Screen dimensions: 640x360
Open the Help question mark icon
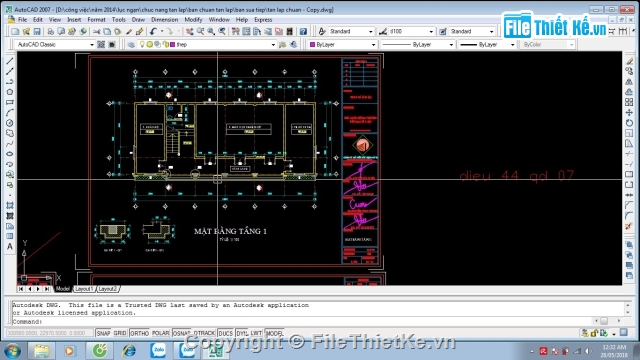[x=303, y=31]
